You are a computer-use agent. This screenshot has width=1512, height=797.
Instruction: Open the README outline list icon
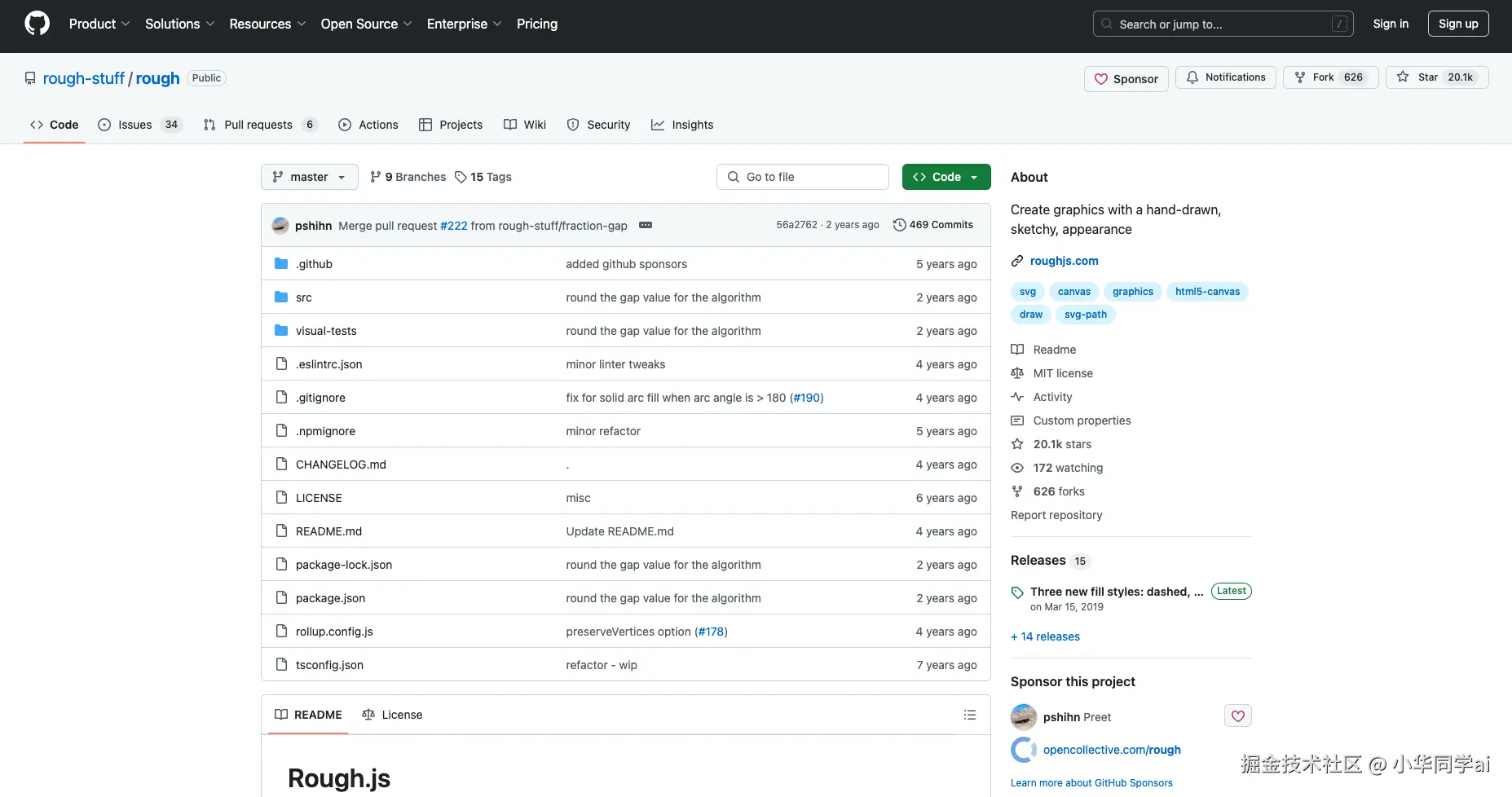969,715
